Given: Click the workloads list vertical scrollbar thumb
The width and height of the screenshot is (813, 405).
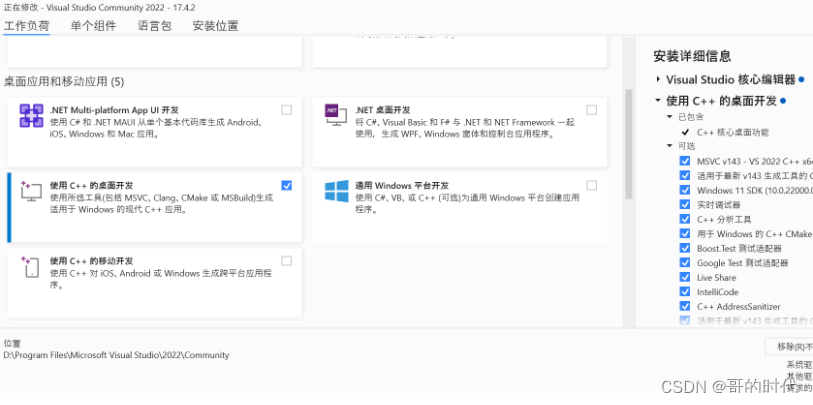Looking at the screenshot, I should (628, 144).
